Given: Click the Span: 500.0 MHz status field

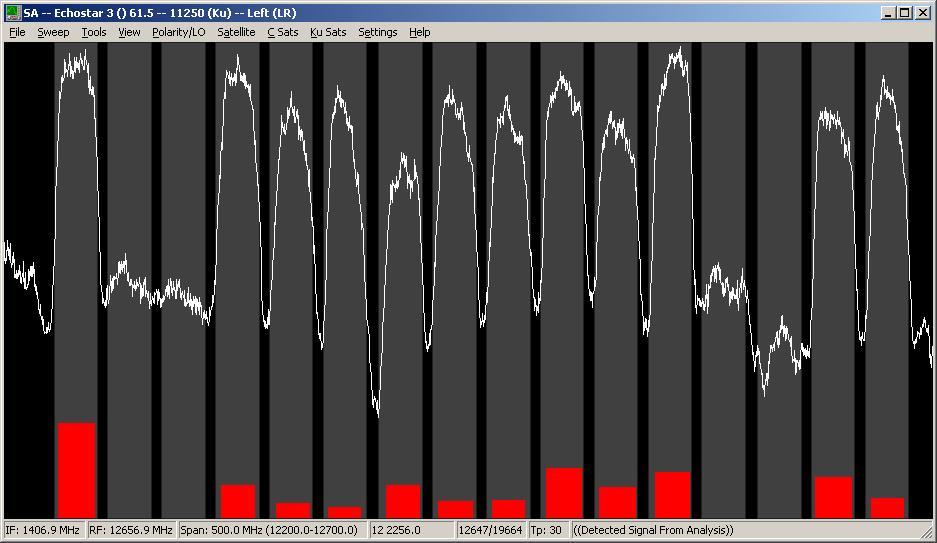Looking at the screenshot, I should pyautogui.click(x=272, y=530).
